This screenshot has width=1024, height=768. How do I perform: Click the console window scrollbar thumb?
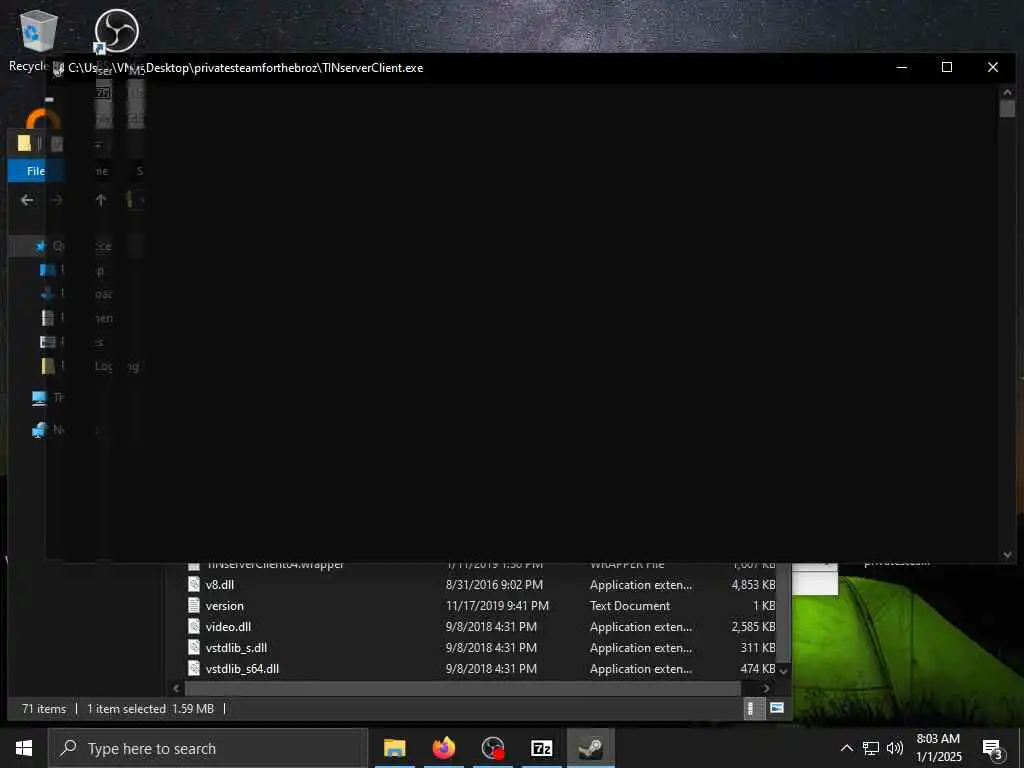click(x=1007, y=108)
